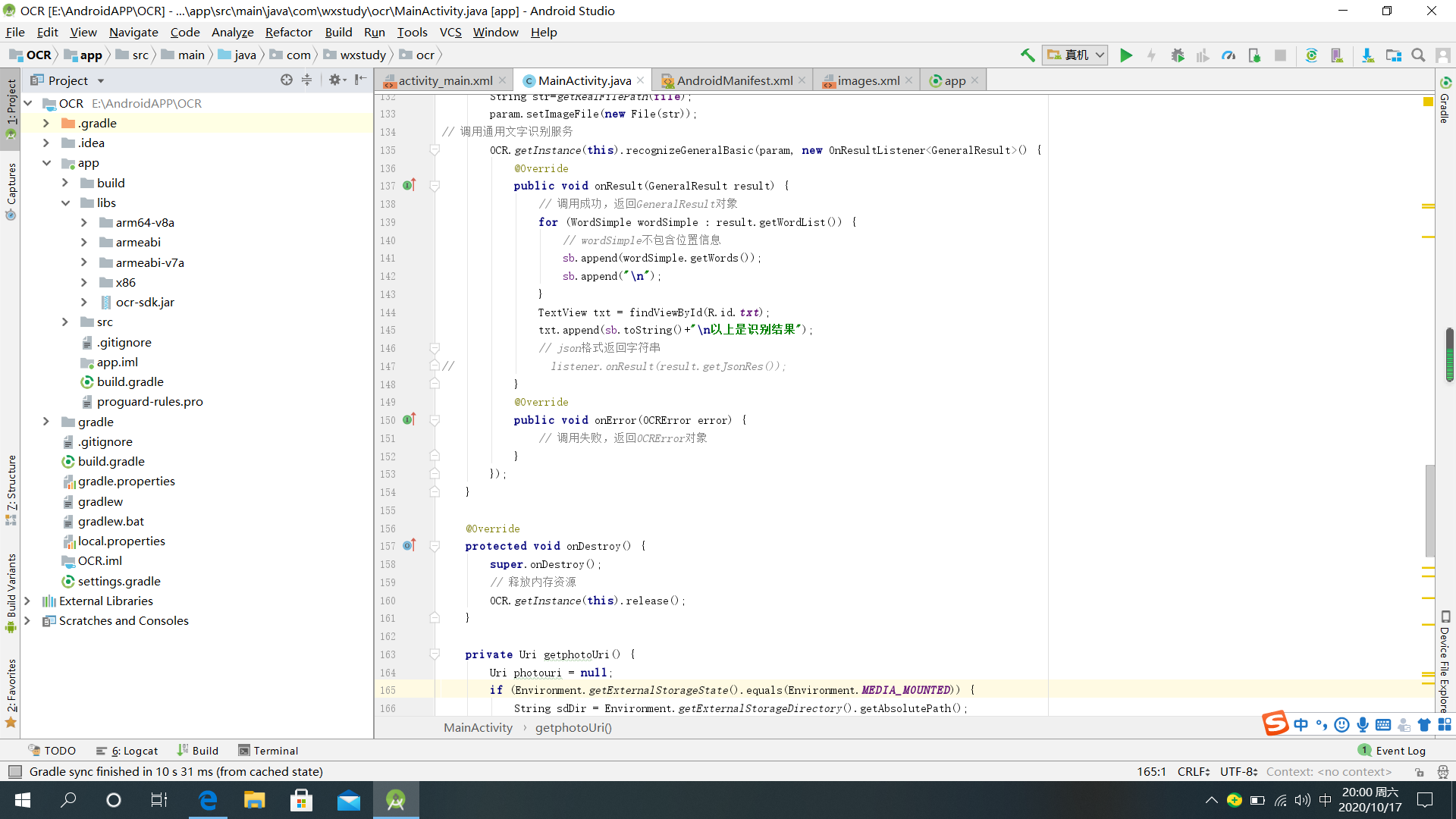Viewport: 1456px width, 819px height.
Task: Run the app with the green play button
Action: pos(1126,55)
